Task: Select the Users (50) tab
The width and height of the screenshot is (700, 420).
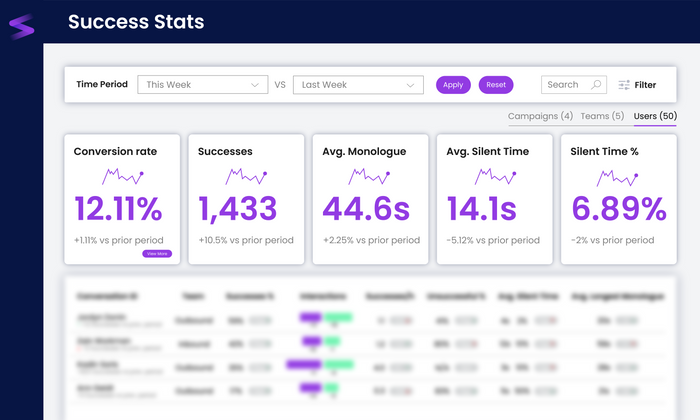Action: coord(655,116)
